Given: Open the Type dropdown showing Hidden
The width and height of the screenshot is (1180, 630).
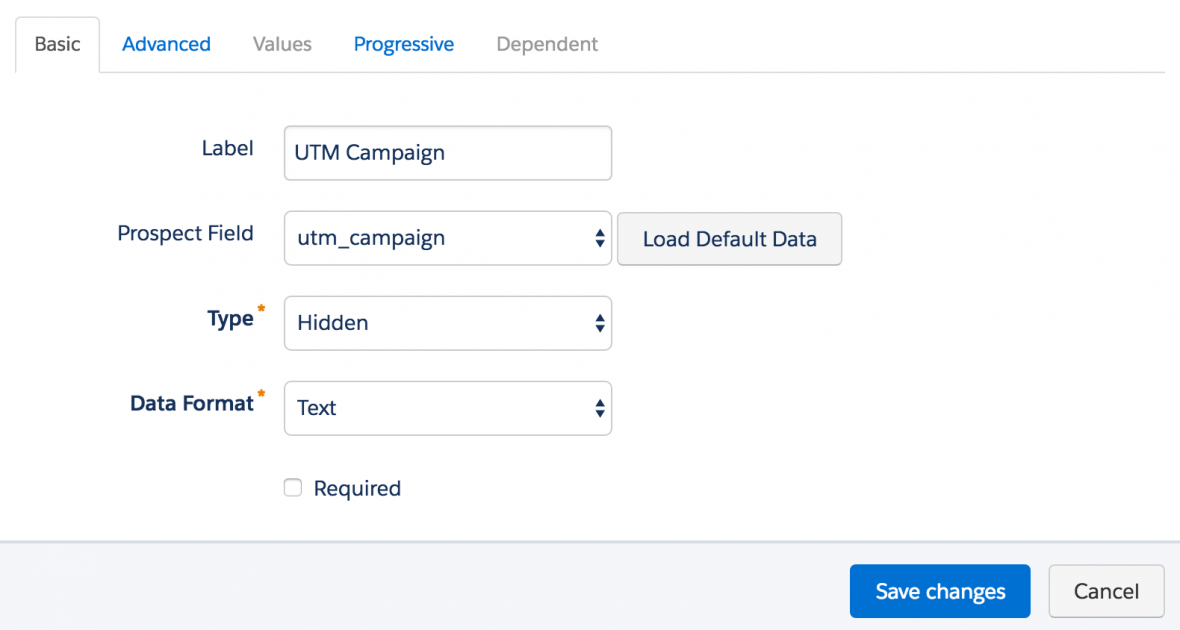Looking at the screenshot, I should coord(447,322).
